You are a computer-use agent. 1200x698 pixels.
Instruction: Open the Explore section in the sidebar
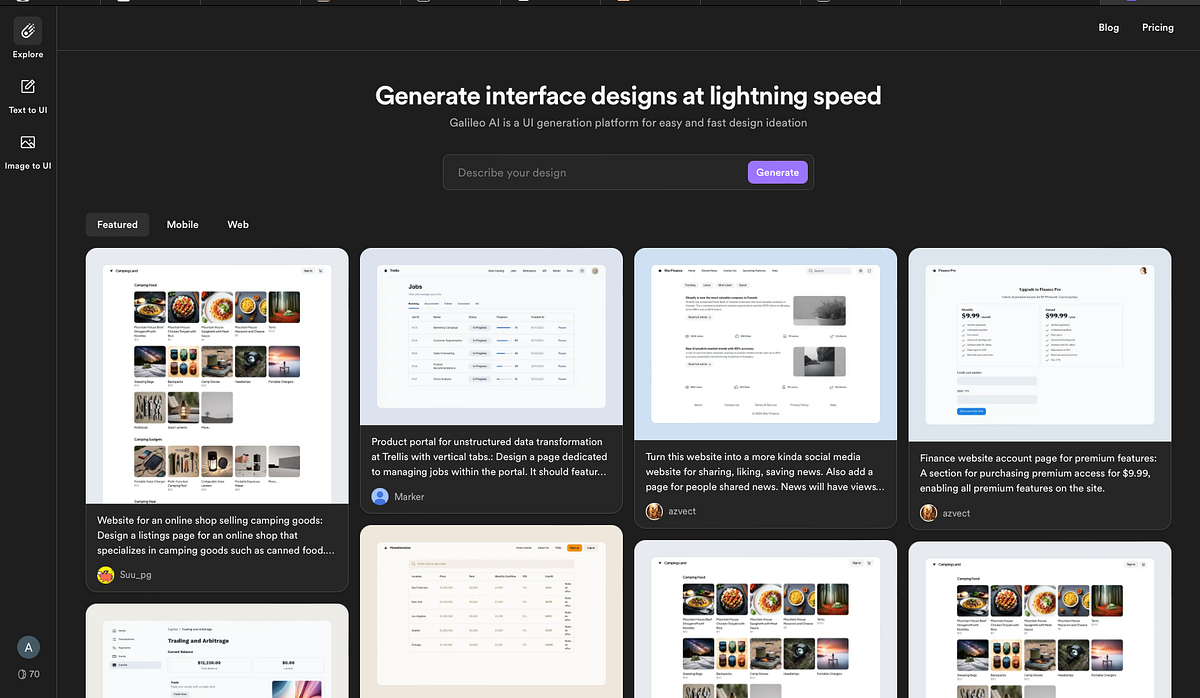coord(28,40)
